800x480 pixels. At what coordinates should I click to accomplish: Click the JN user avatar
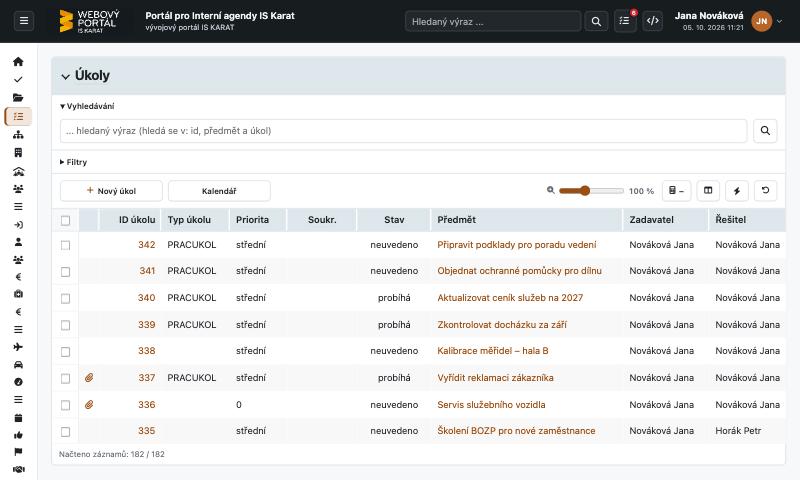point(761,21)
